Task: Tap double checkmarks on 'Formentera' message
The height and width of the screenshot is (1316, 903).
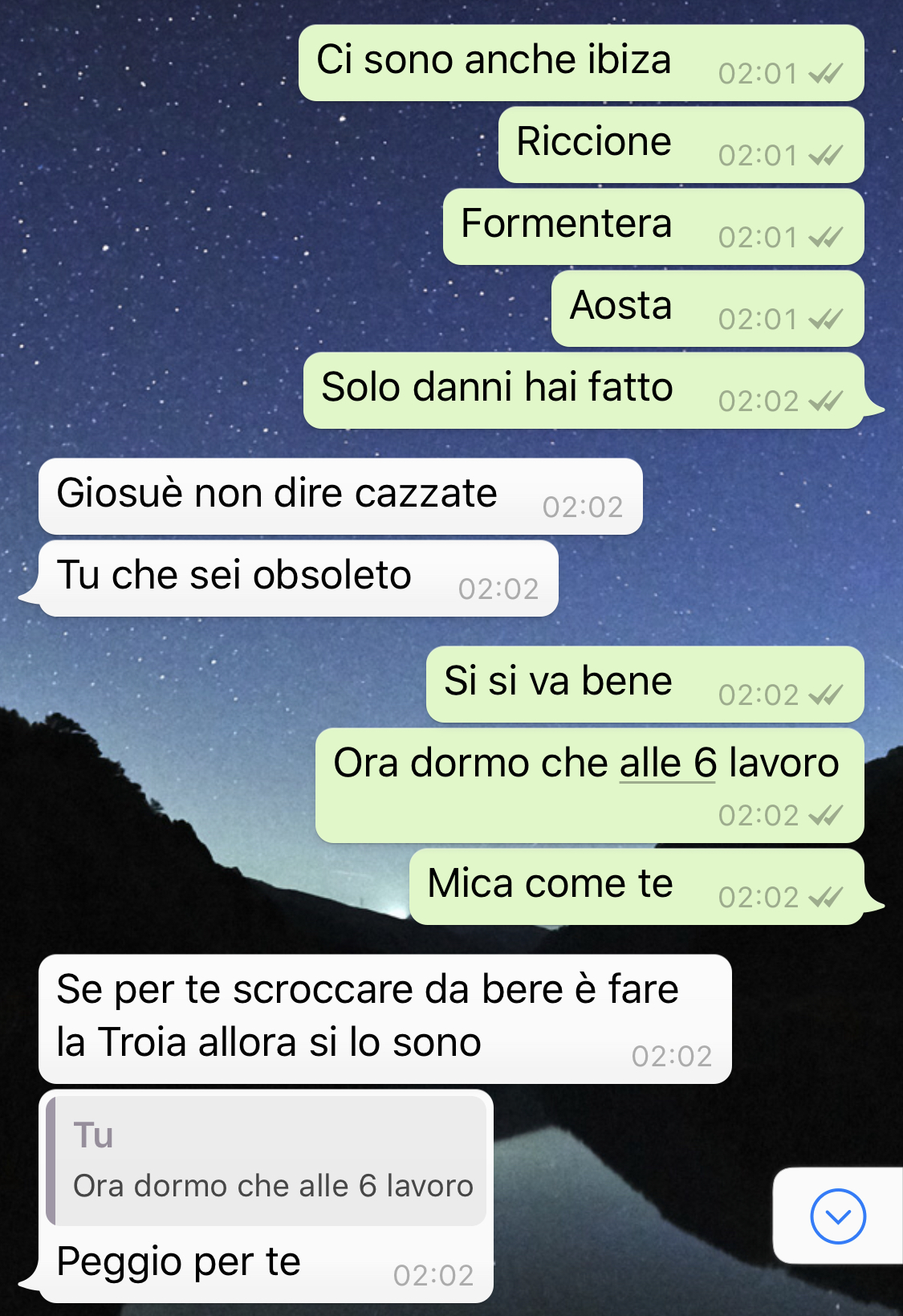Action: point(825,238)
